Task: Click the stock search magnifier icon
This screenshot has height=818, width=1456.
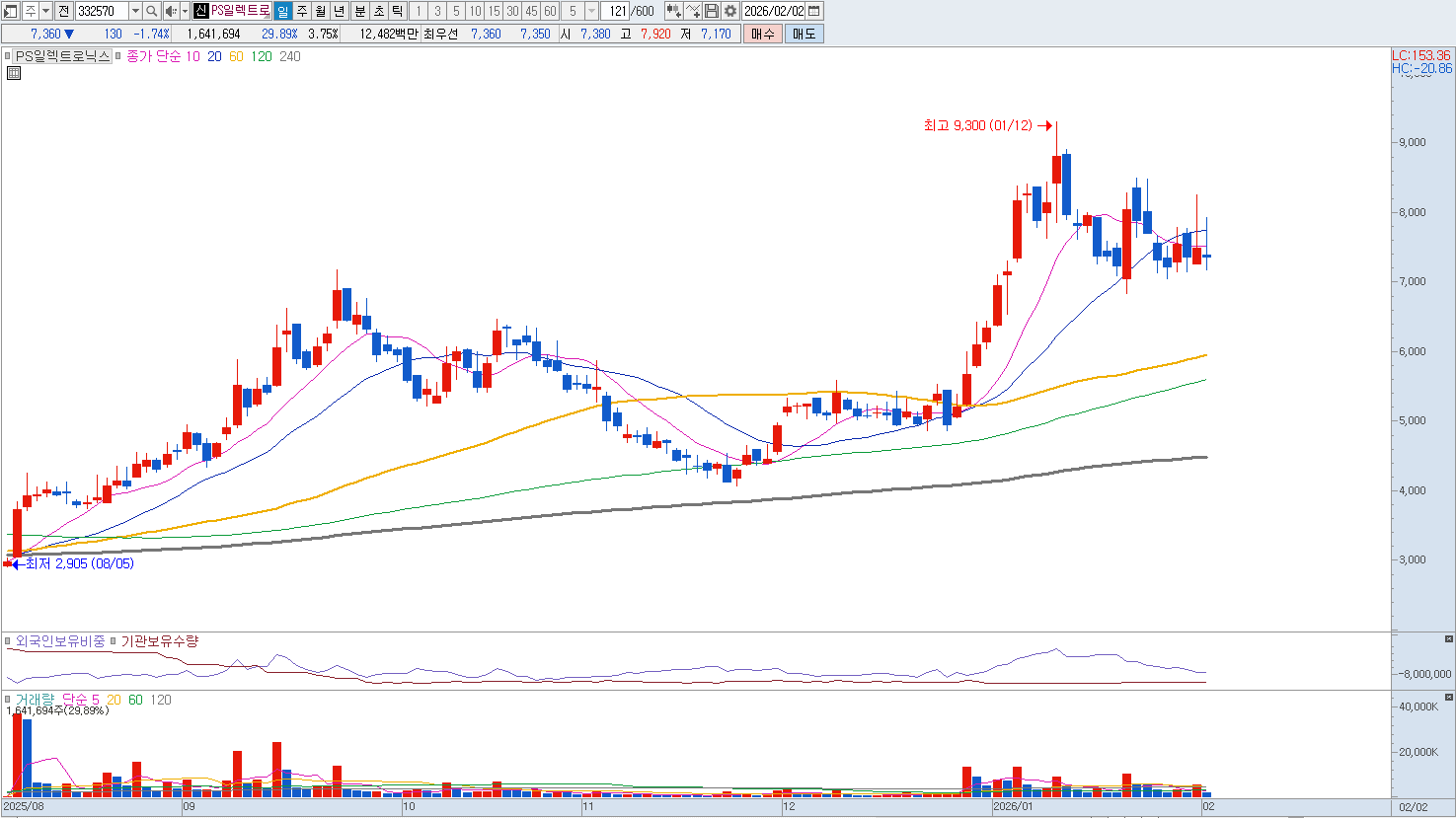Action: point(152,11)
